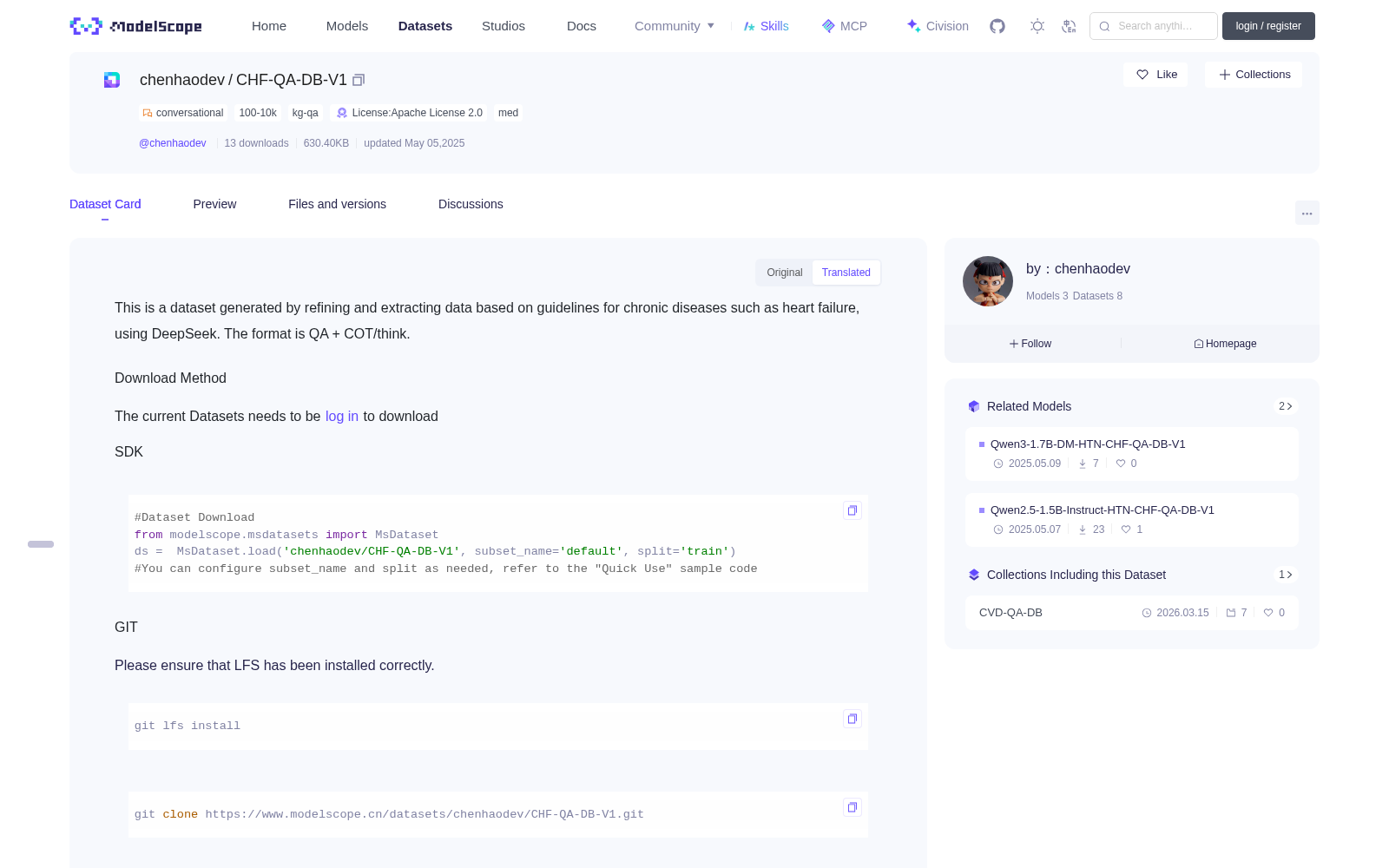
Task: Select the Discussions tab
Action: [471, 204]
